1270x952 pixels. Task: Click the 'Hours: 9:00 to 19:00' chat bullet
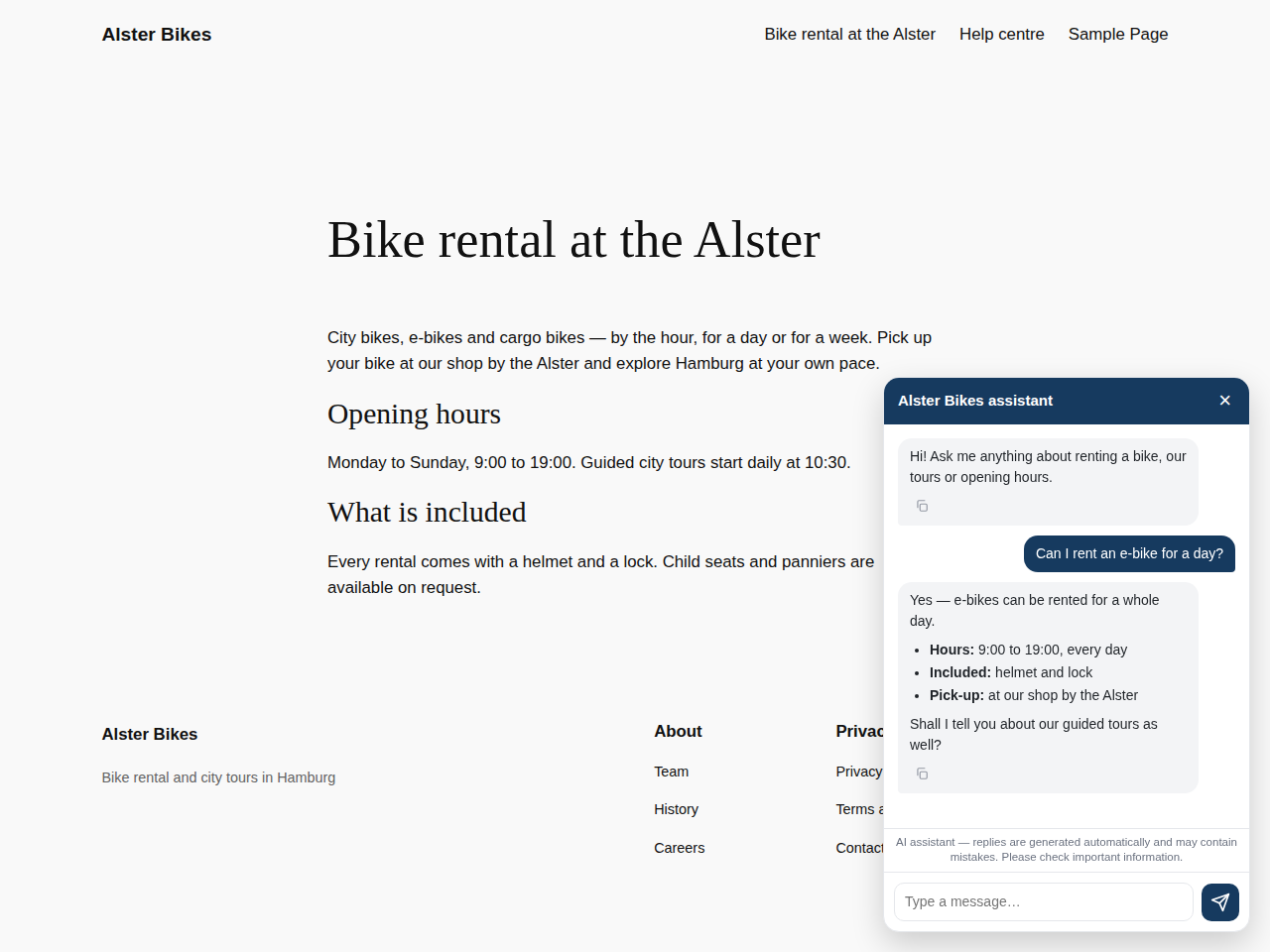point(1028,650)
